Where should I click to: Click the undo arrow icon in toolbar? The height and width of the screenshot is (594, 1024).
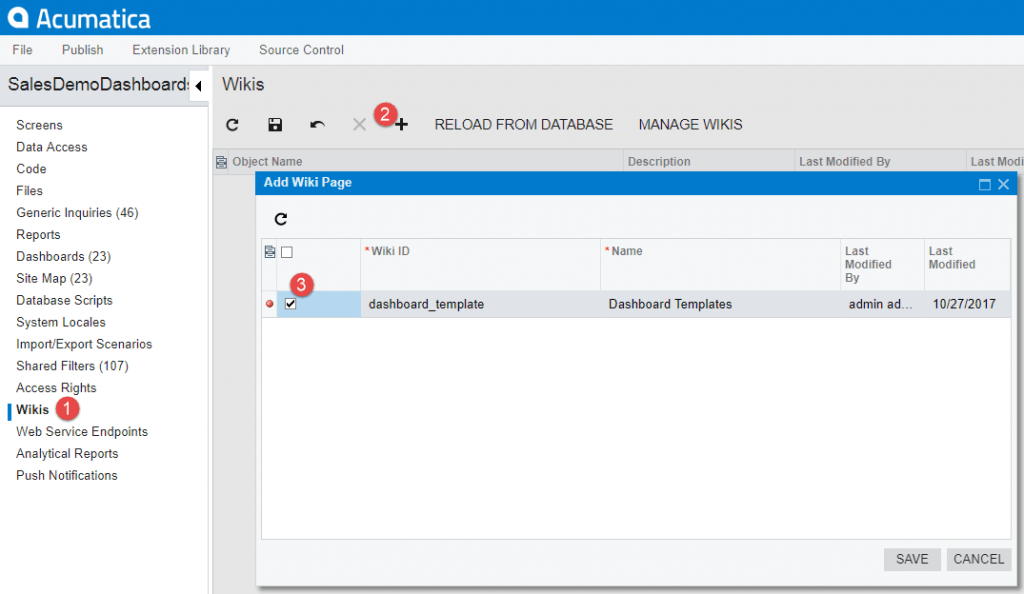(317, 125)
